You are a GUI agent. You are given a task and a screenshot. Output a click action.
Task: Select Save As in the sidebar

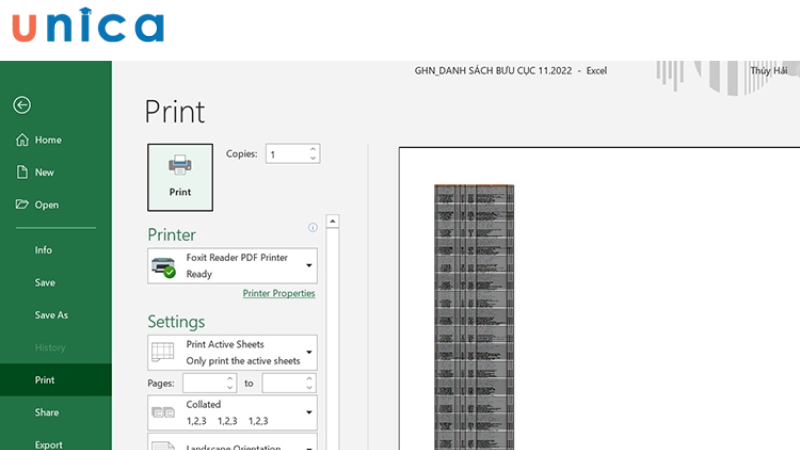click(x=51, y=315)
